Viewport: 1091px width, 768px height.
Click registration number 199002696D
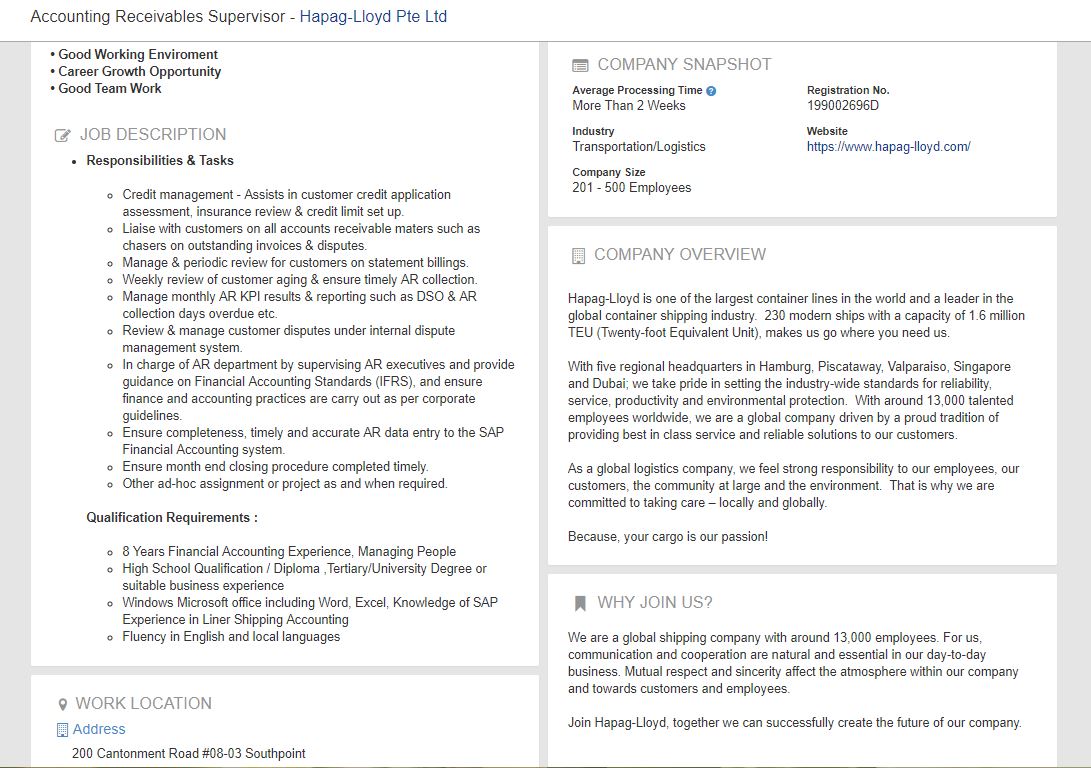843,106
